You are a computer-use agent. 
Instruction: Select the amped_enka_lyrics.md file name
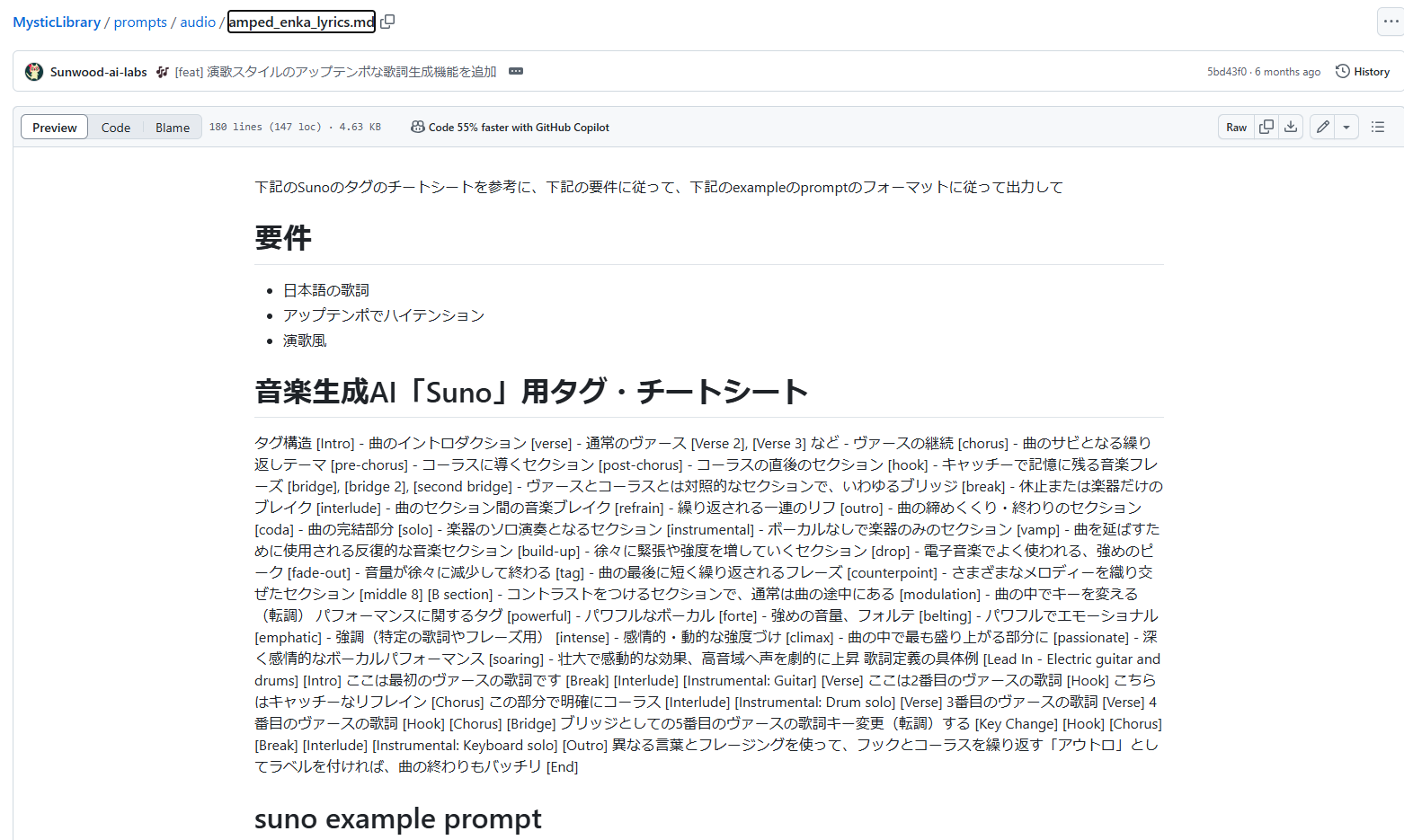point(301,22)
